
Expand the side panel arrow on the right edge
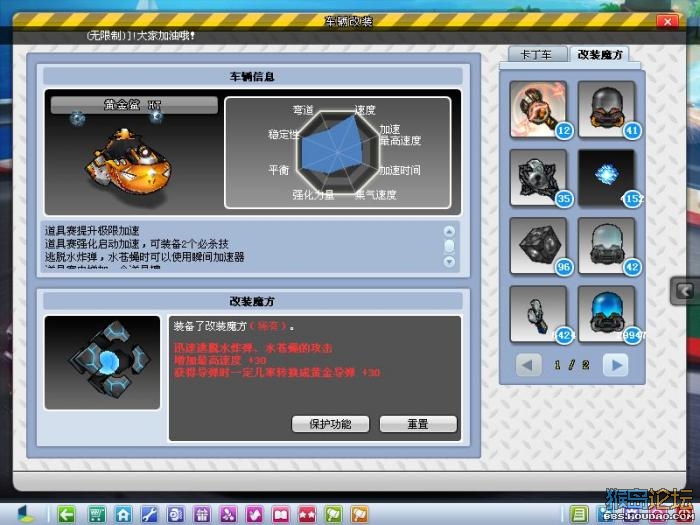[685, 291]
